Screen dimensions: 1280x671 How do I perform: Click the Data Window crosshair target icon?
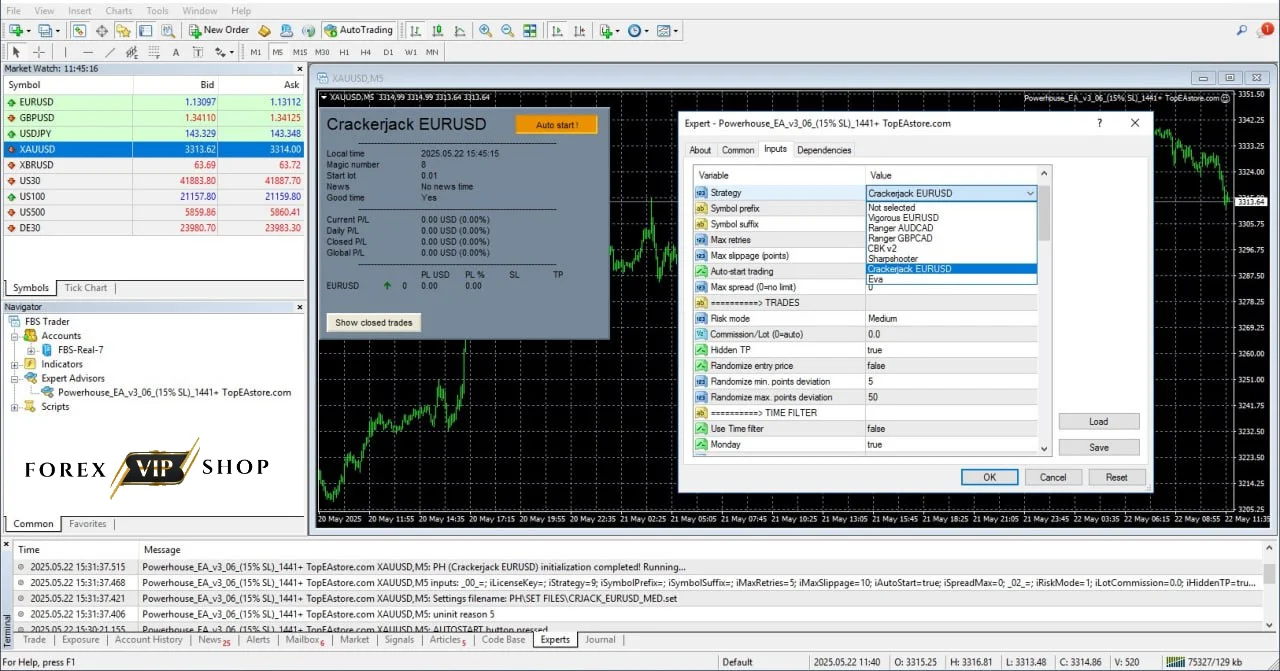pyautogui.click(x=102, y=31)
